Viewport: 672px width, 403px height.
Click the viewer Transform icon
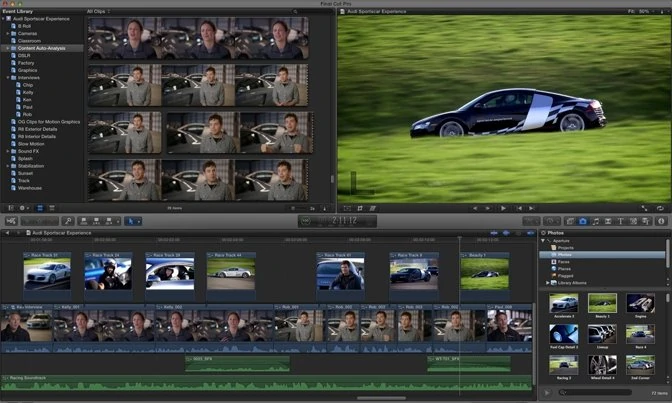click(347, 208)
